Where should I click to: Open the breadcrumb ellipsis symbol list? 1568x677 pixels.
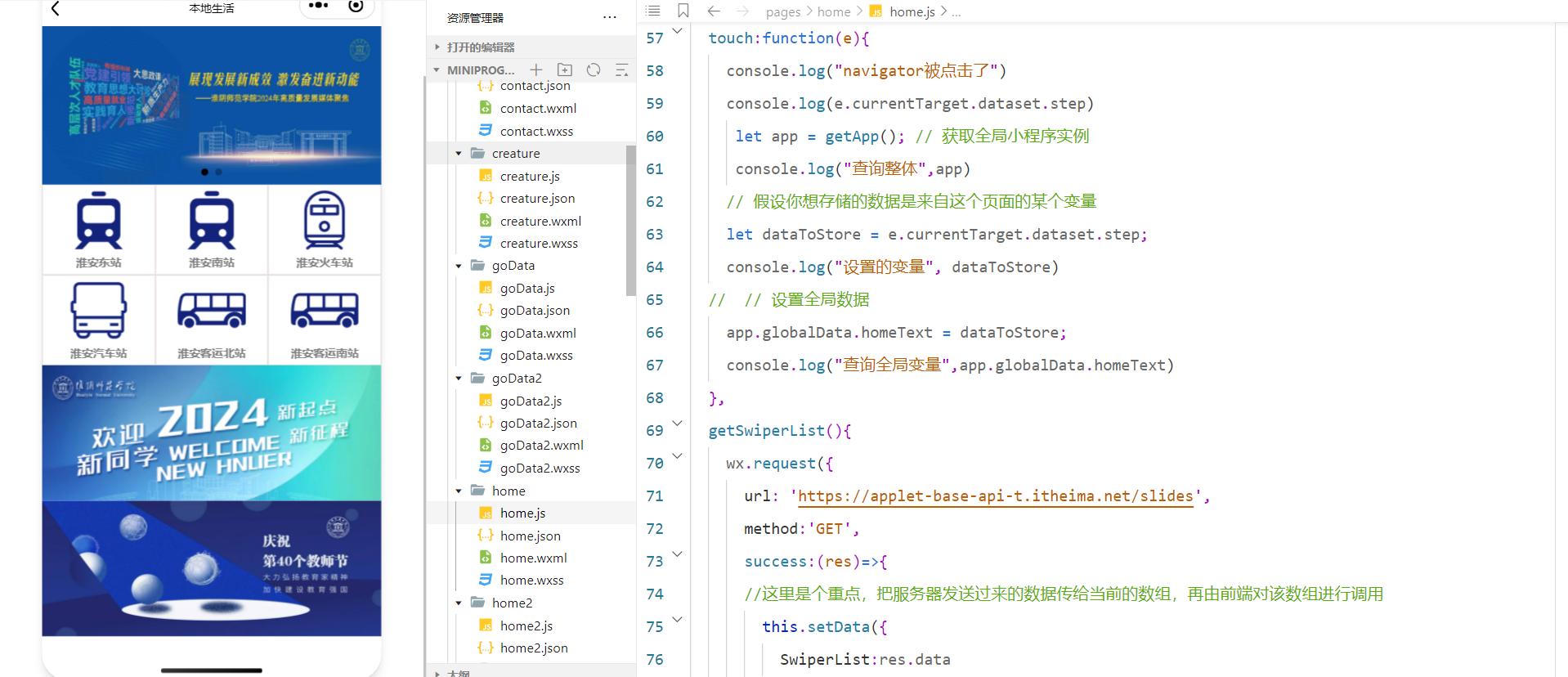(x=956, y=12)
